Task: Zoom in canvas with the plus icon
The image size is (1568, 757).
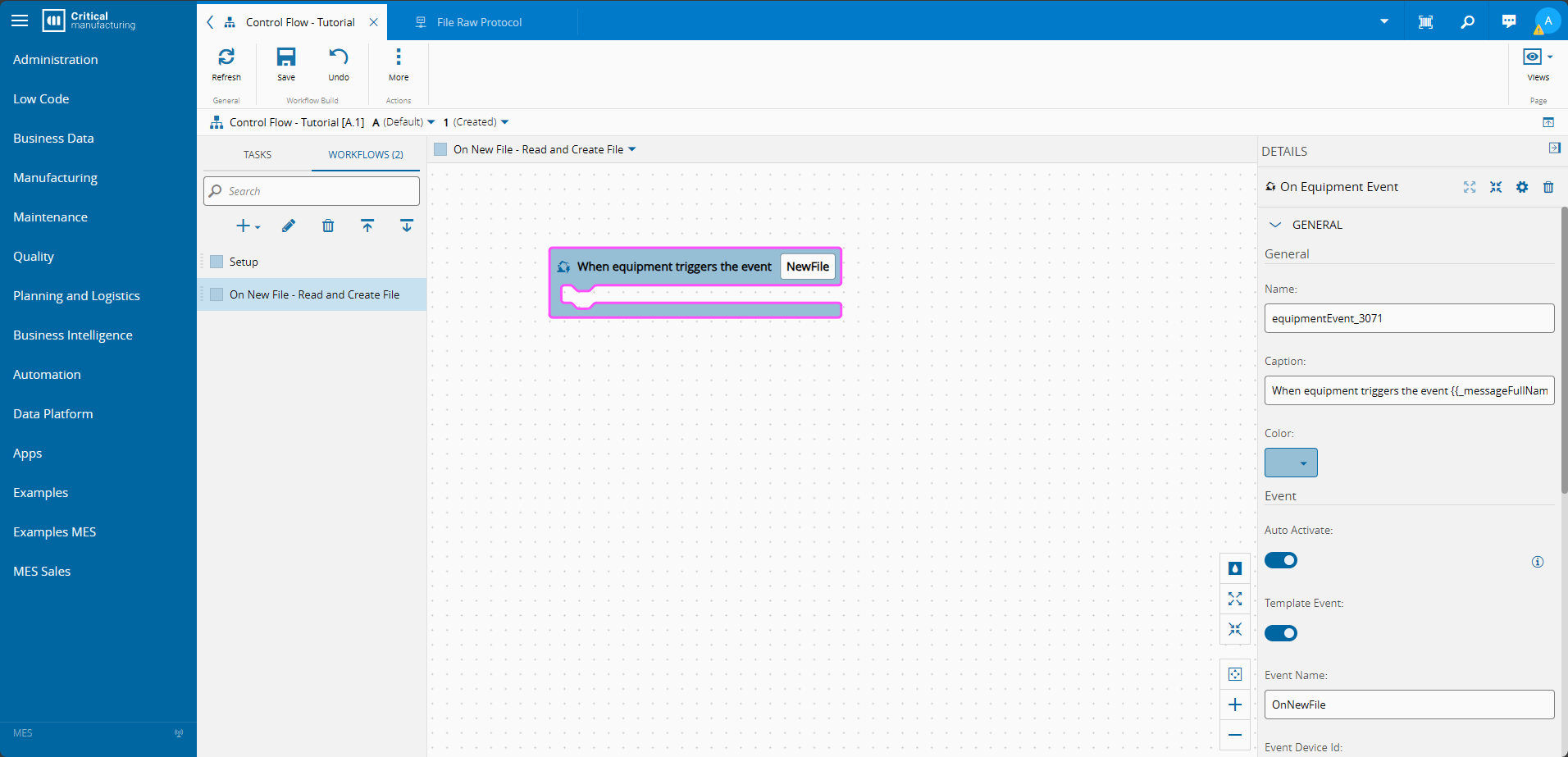Action: click(1235, 705)
